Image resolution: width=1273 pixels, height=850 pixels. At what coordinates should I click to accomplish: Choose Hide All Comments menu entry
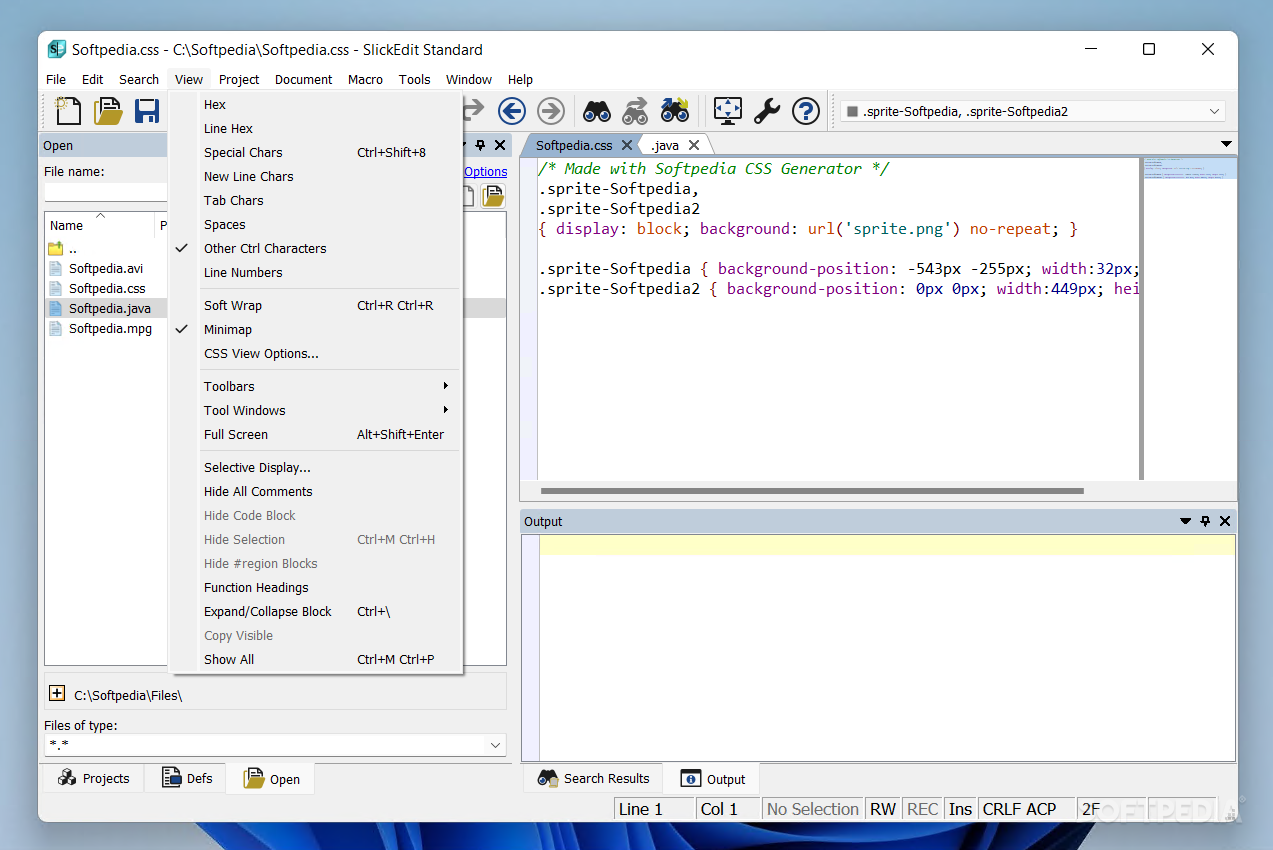click(316, 491)
